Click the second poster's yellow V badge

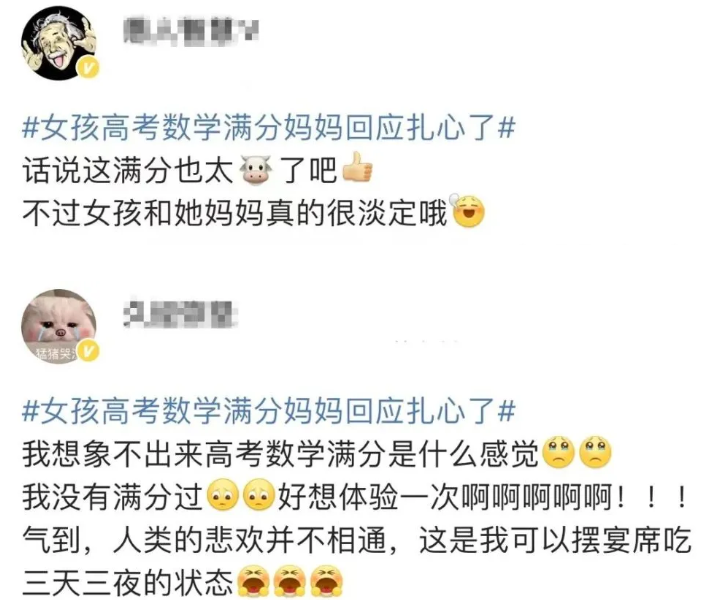88,351
